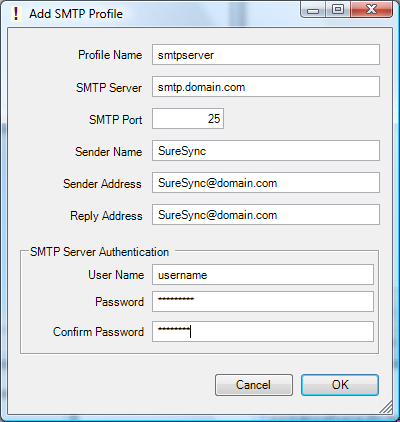The height and width of the screenshot is (422, 400).
Task: Click the SMTP Server Authentication group label
Action: click(99, 252)
